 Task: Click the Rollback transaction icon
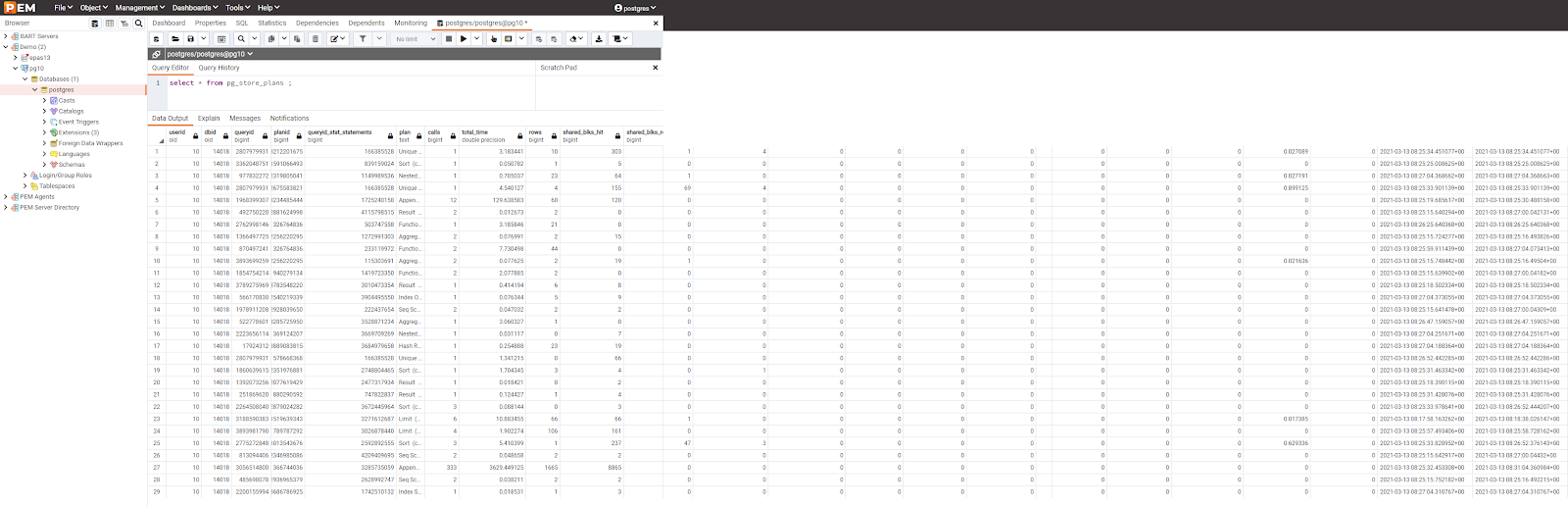tap(554, 39)
